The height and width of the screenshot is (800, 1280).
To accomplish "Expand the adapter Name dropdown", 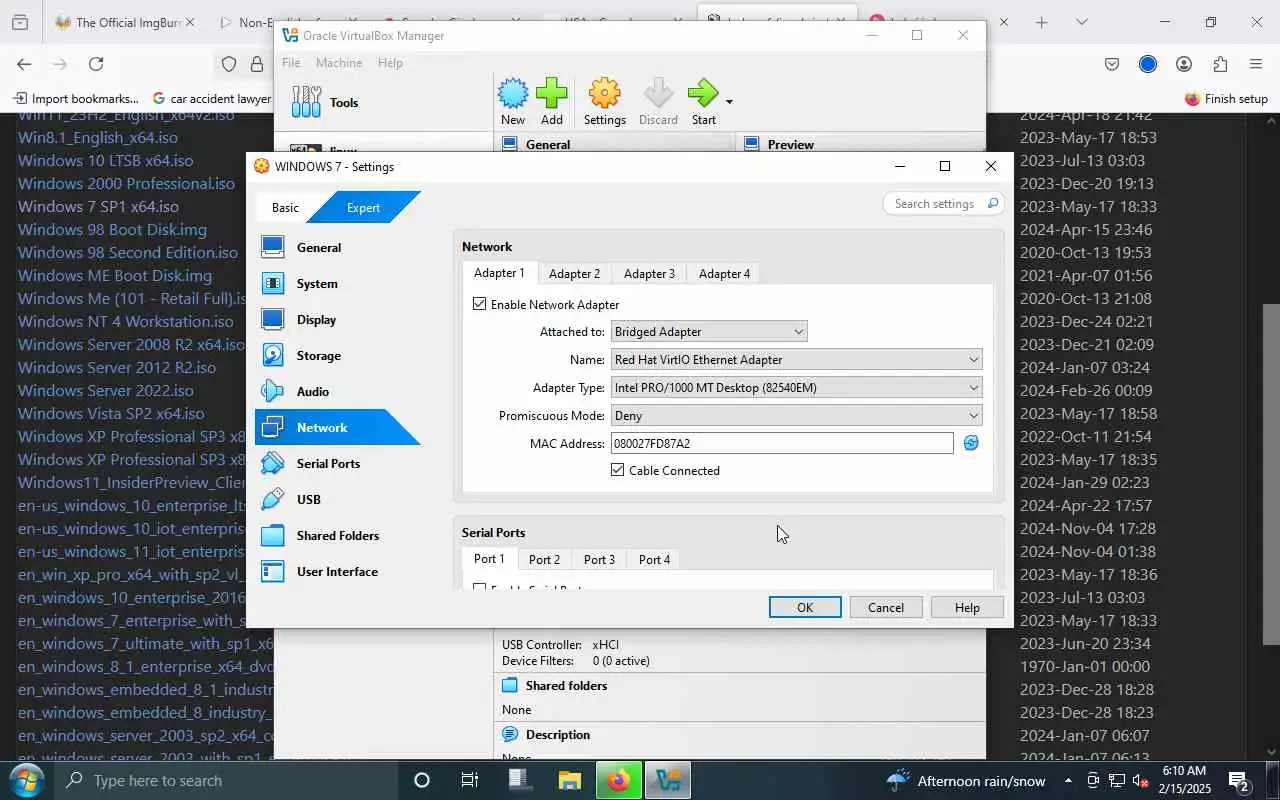I will 796,360.
